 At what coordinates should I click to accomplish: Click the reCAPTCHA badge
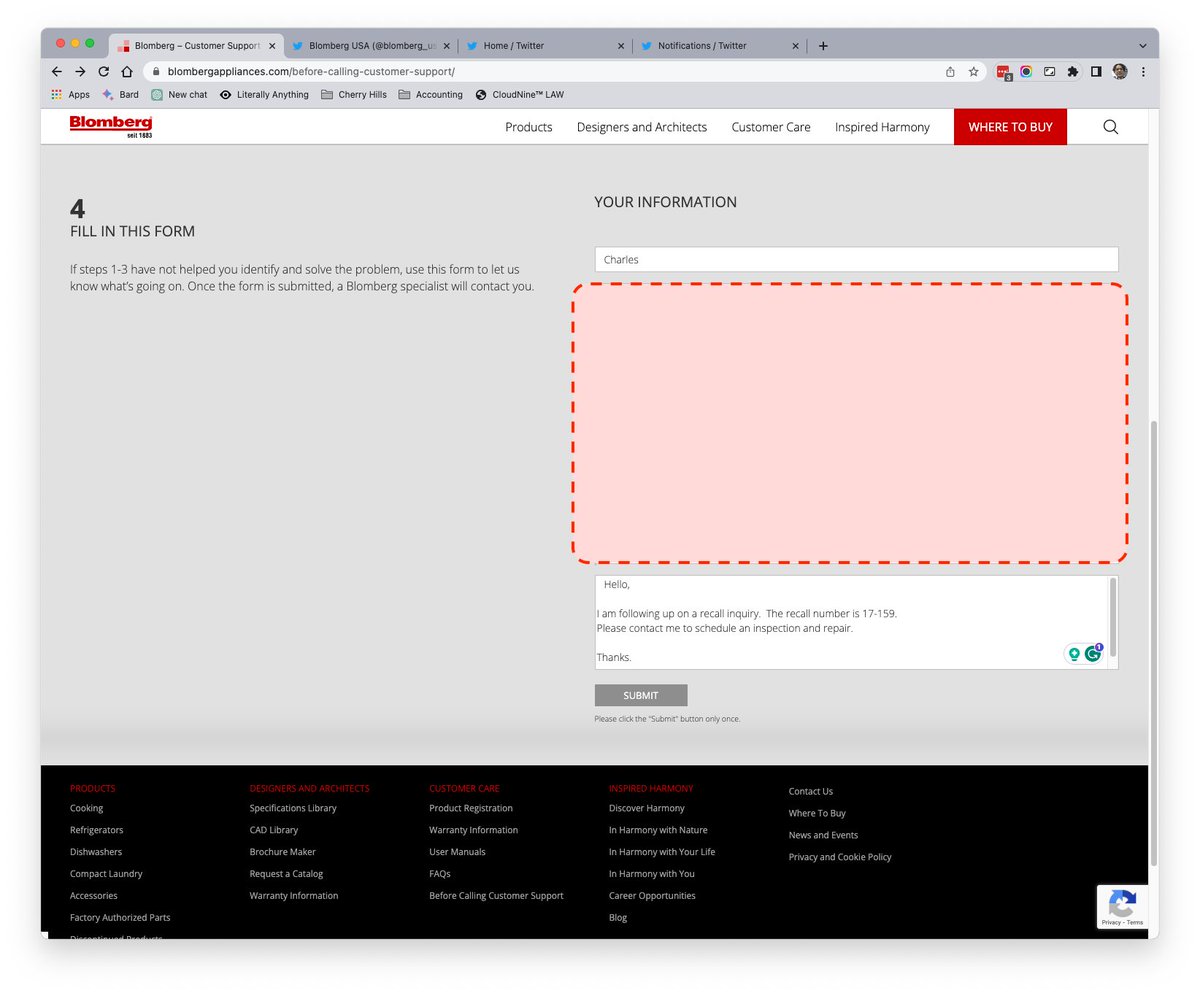(x=1121, y=907)
